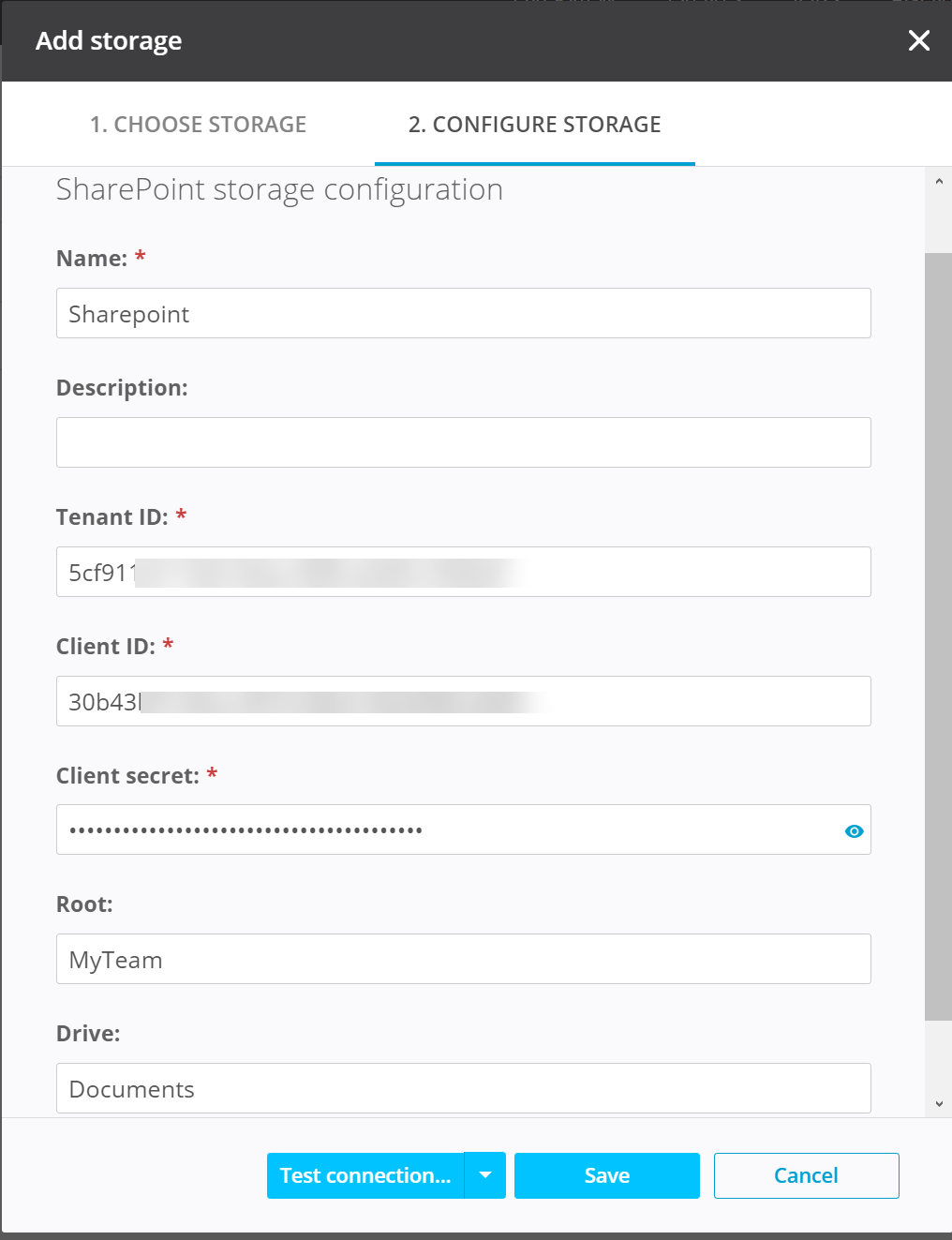
Task: Click the Client ID field
Action: [463, 701]
